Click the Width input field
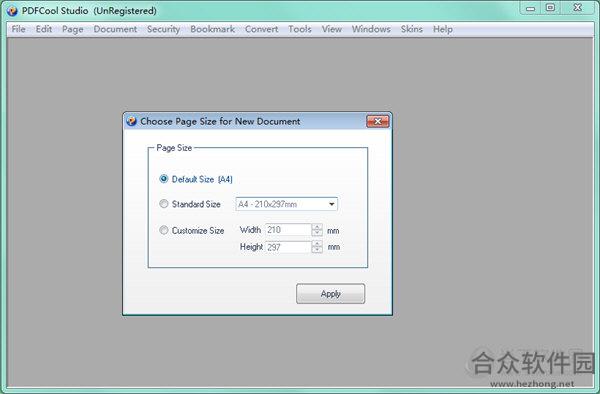 pos(289,230)
